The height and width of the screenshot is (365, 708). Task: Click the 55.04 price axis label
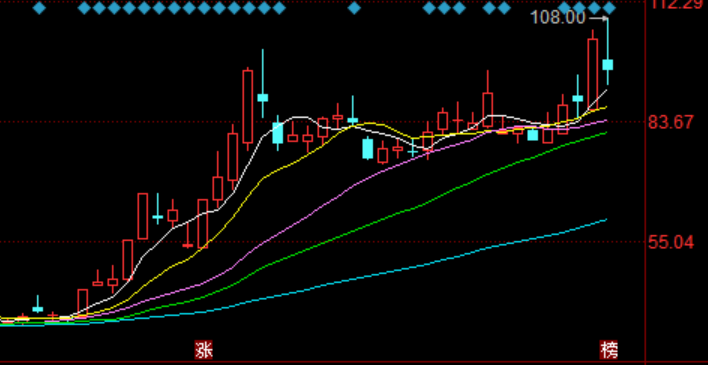[x=671, y=243]
